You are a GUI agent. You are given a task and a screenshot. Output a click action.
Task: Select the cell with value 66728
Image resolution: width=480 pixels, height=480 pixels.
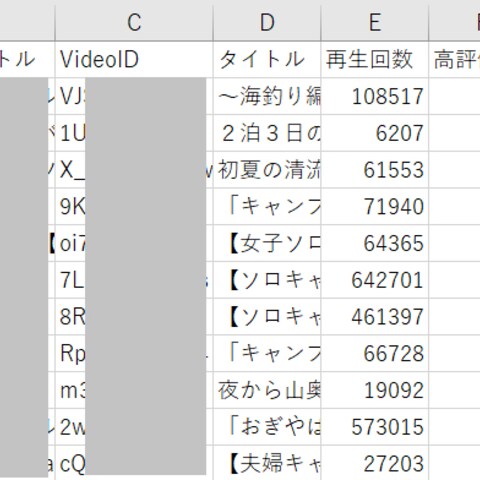375,353
